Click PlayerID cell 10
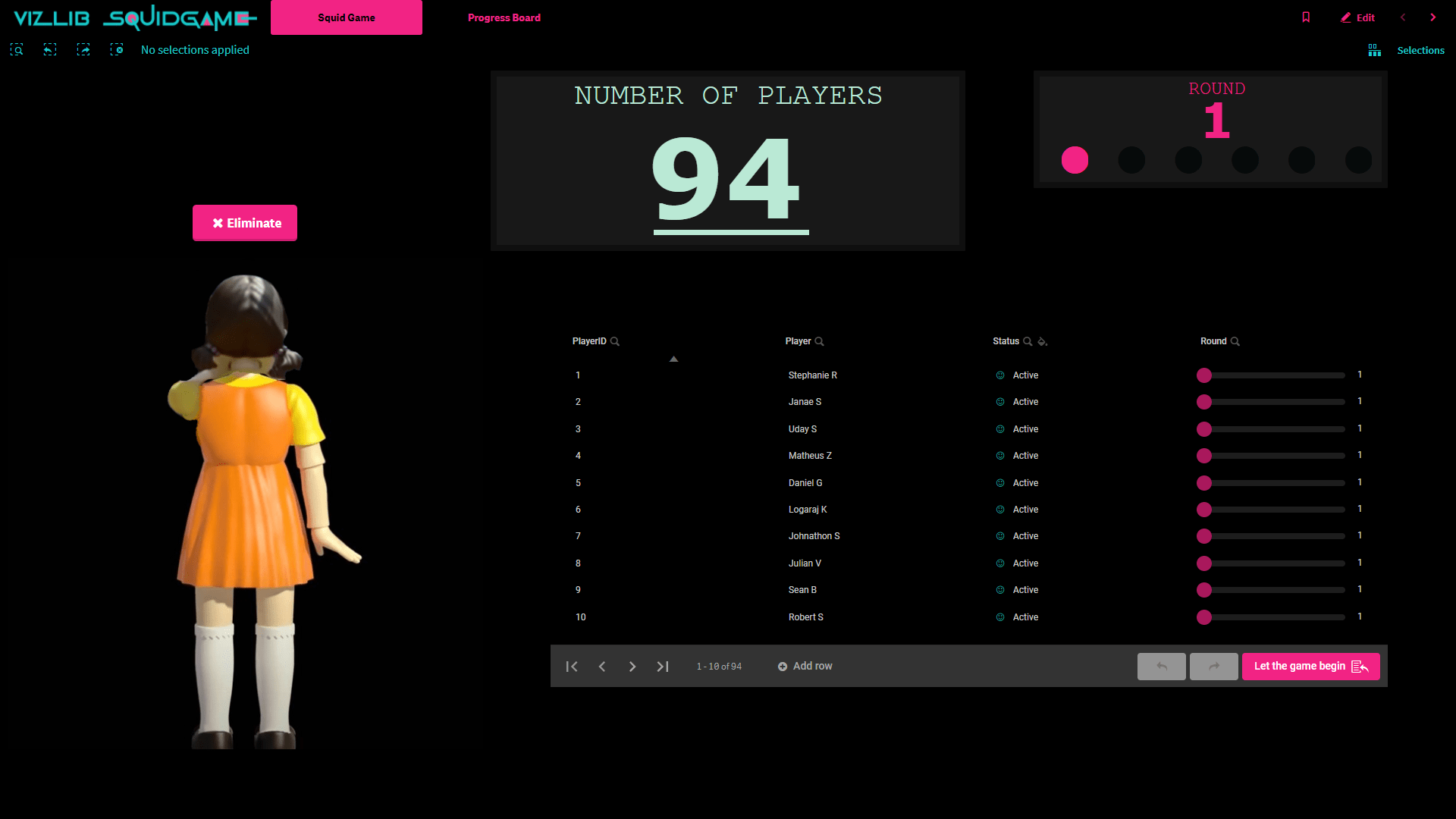The image size is (1456, 819). coord(581,617)
